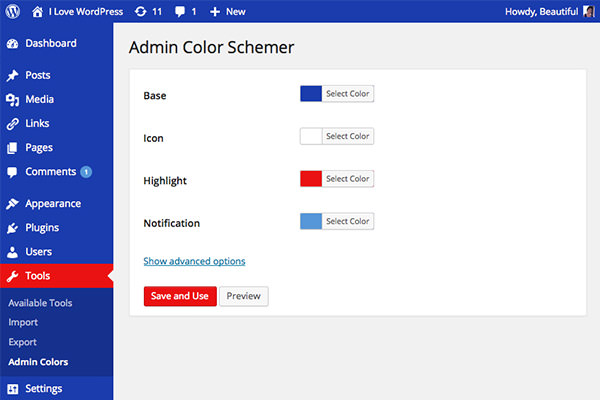Click the Preview button

[x=244, y=296]
